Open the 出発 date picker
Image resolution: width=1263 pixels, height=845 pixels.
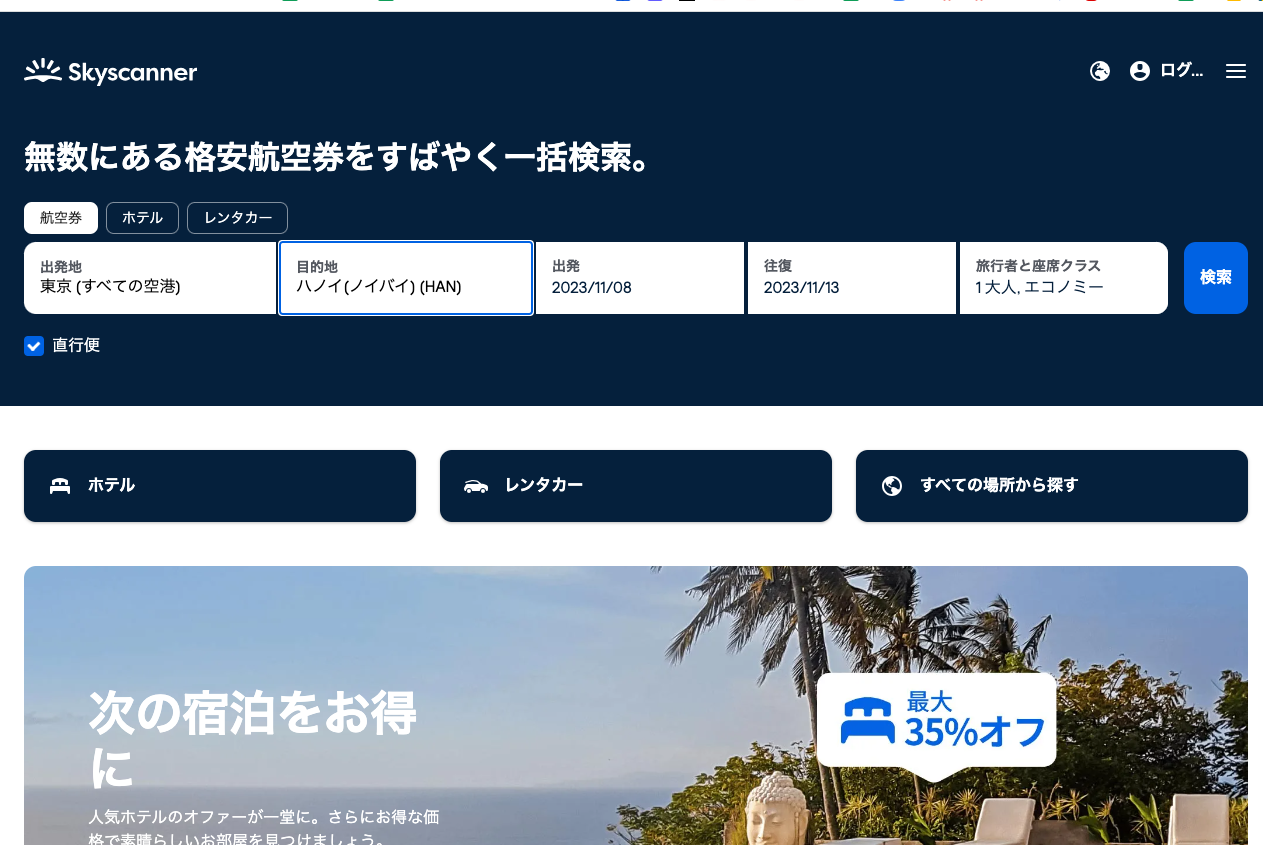[640, 278]
